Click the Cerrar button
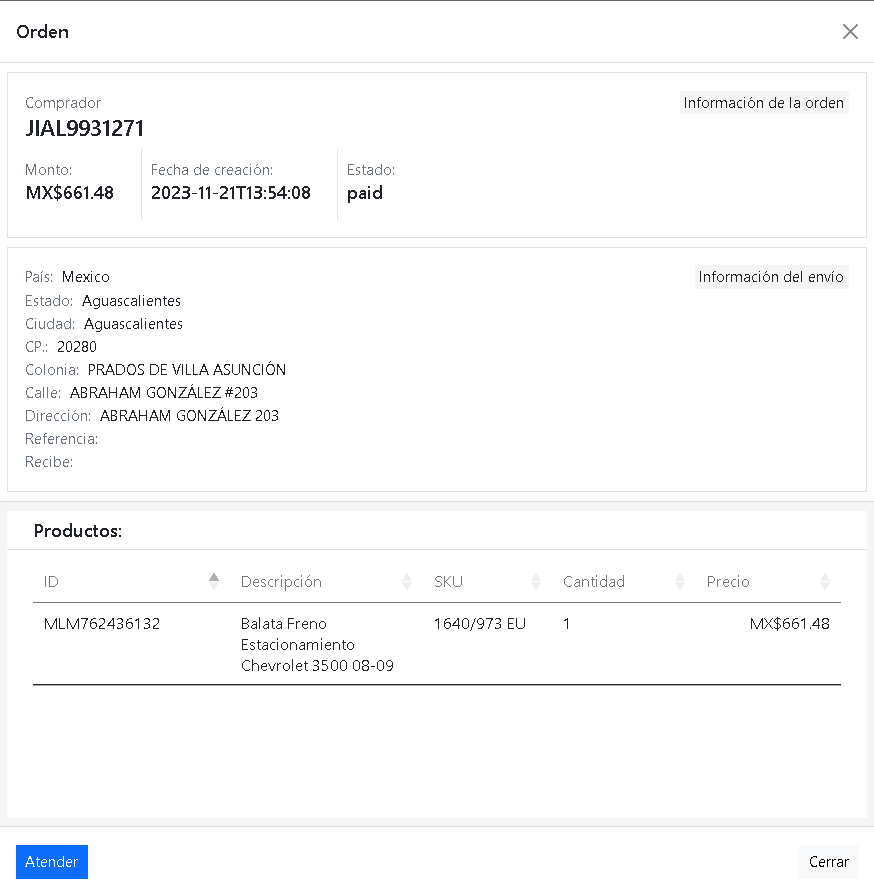This screenshot has width=874, height=886. point(828,862)
